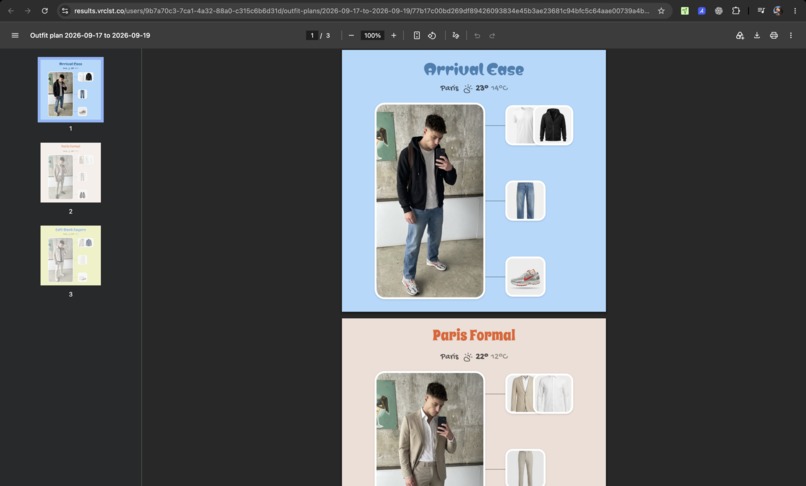
Task: Click the blue jeans item image
Action: coord(525,201)
